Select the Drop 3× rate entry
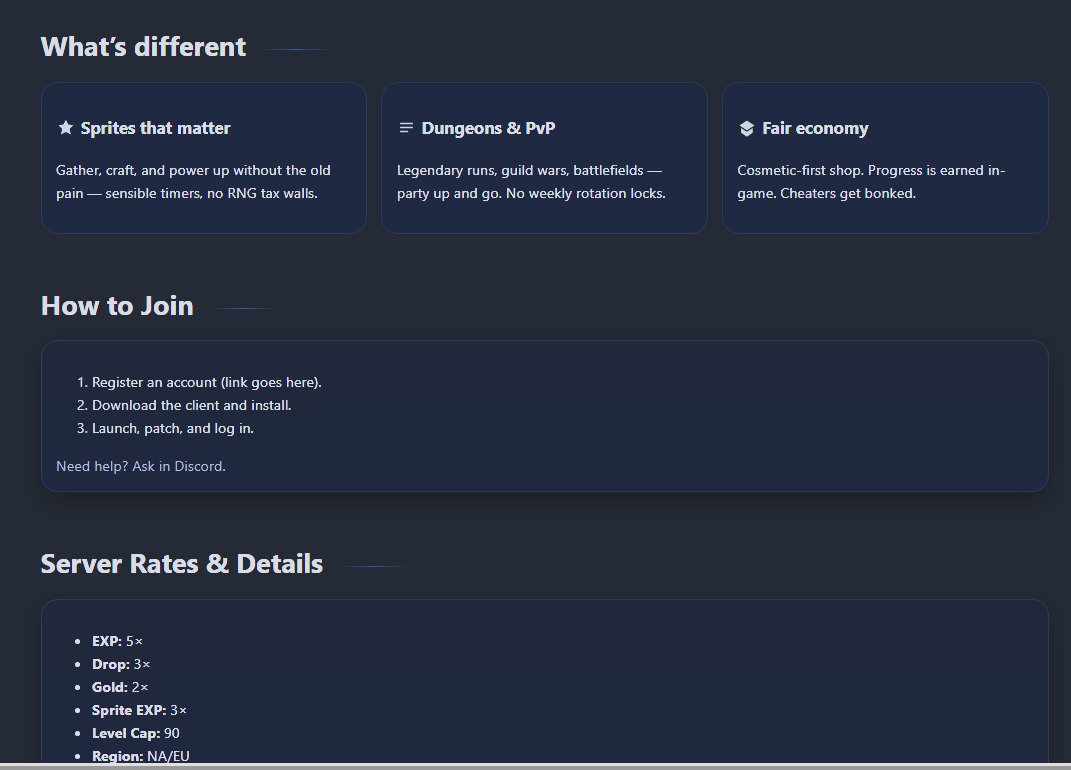 (x=121, y=664)
